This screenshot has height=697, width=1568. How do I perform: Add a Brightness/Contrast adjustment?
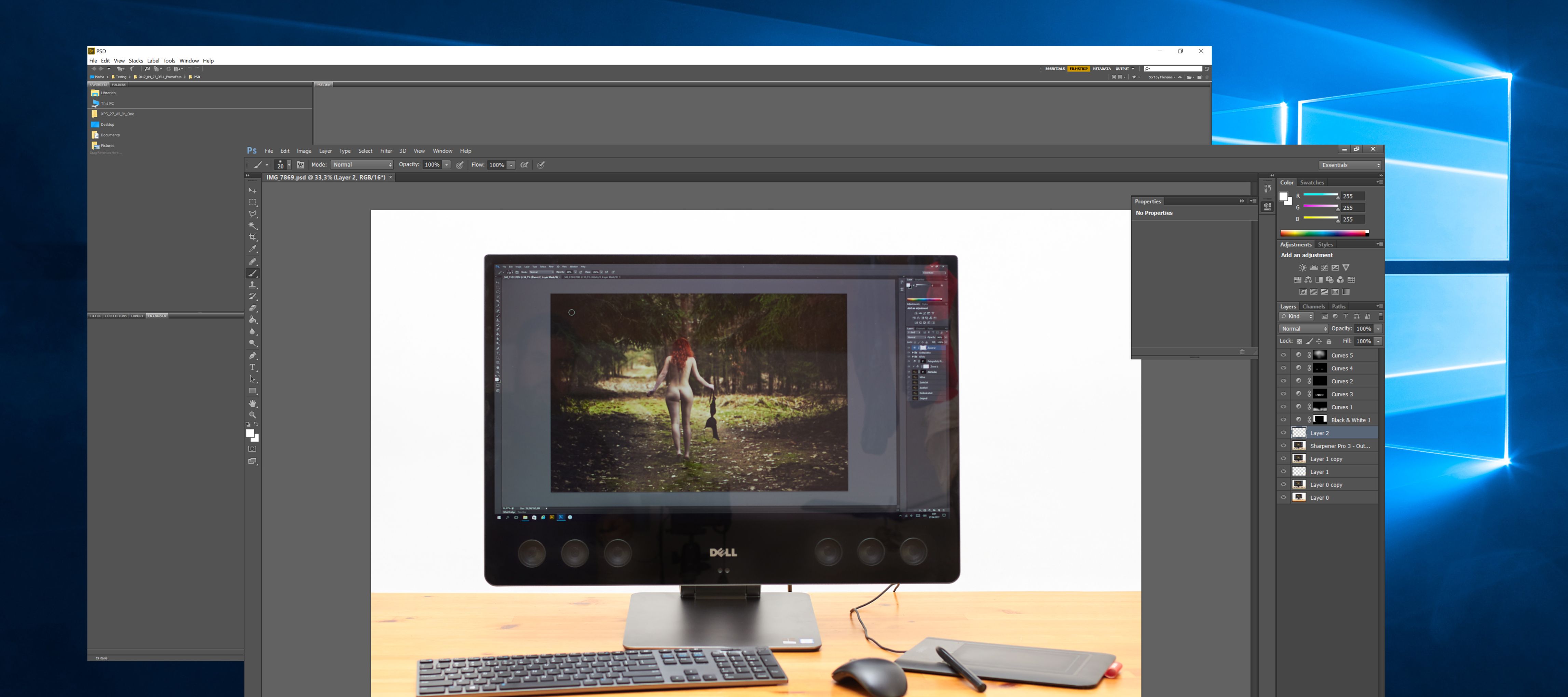coord(1303,268)
